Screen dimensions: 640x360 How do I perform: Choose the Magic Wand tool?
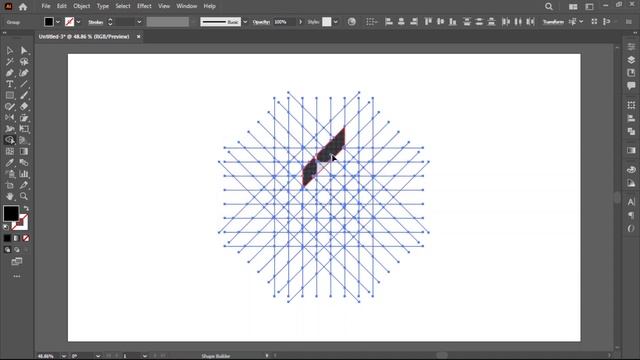coord(9,62)
